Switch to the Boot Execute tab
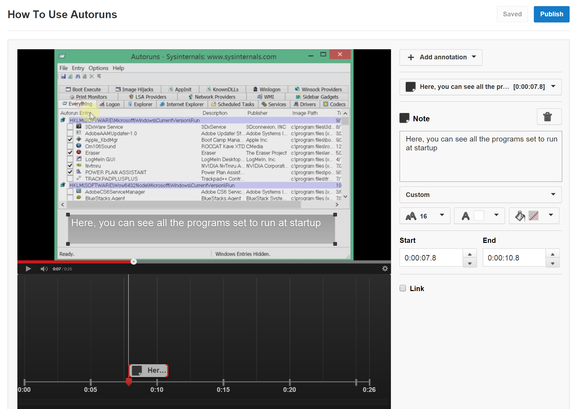 tap(83, 89)
